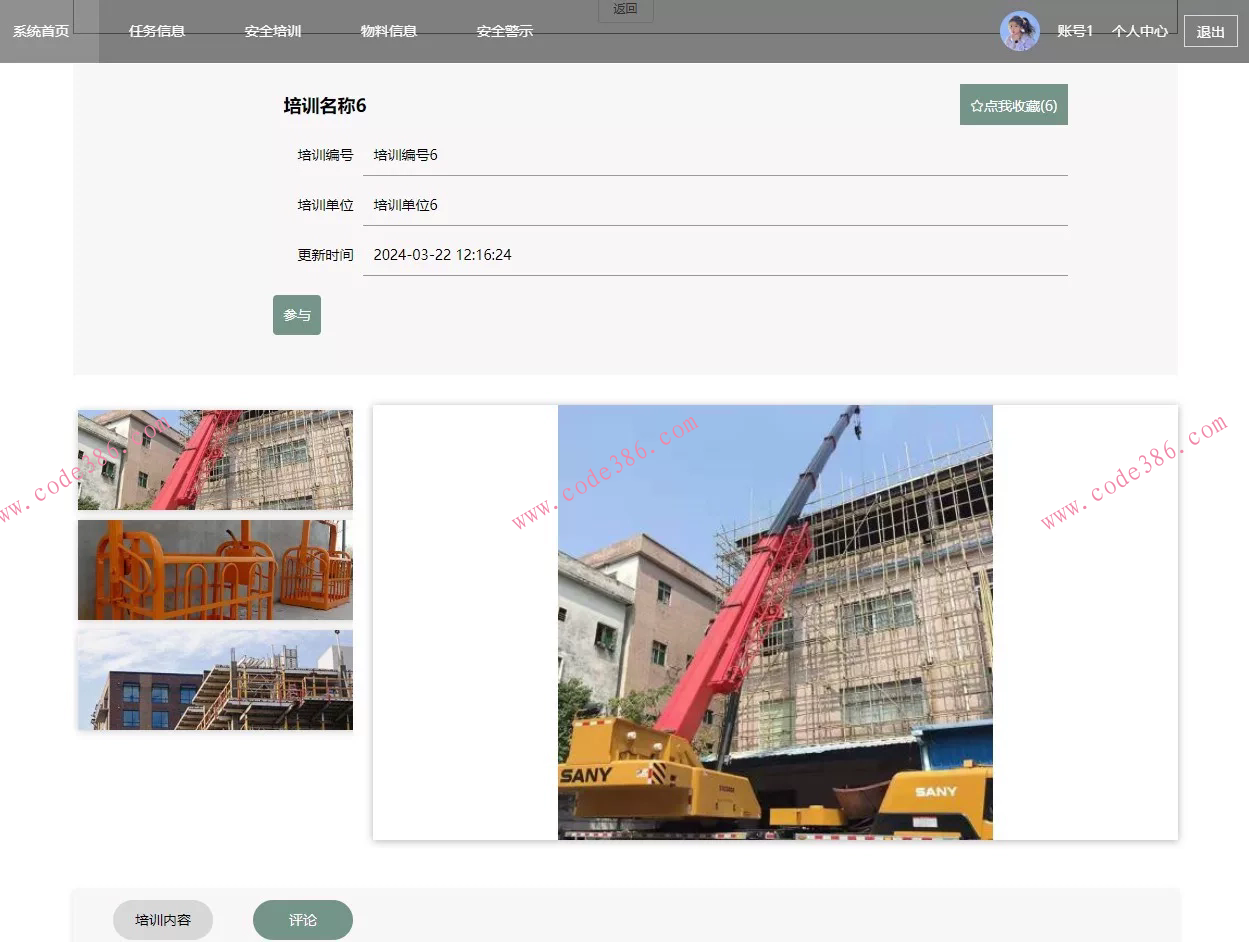
Task: Open the 物料信息 navigation item
Action: [389, 31]
